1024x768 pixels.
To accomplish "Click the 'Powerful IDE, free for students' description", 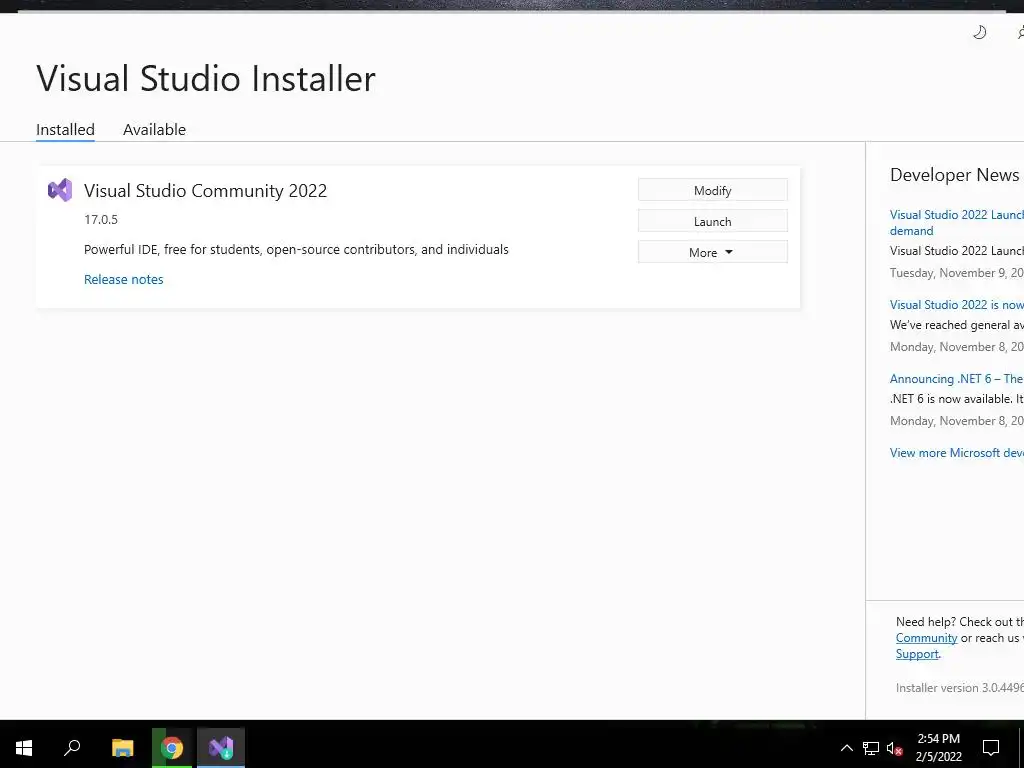I will pyautogui.click(x=296, y=249).
